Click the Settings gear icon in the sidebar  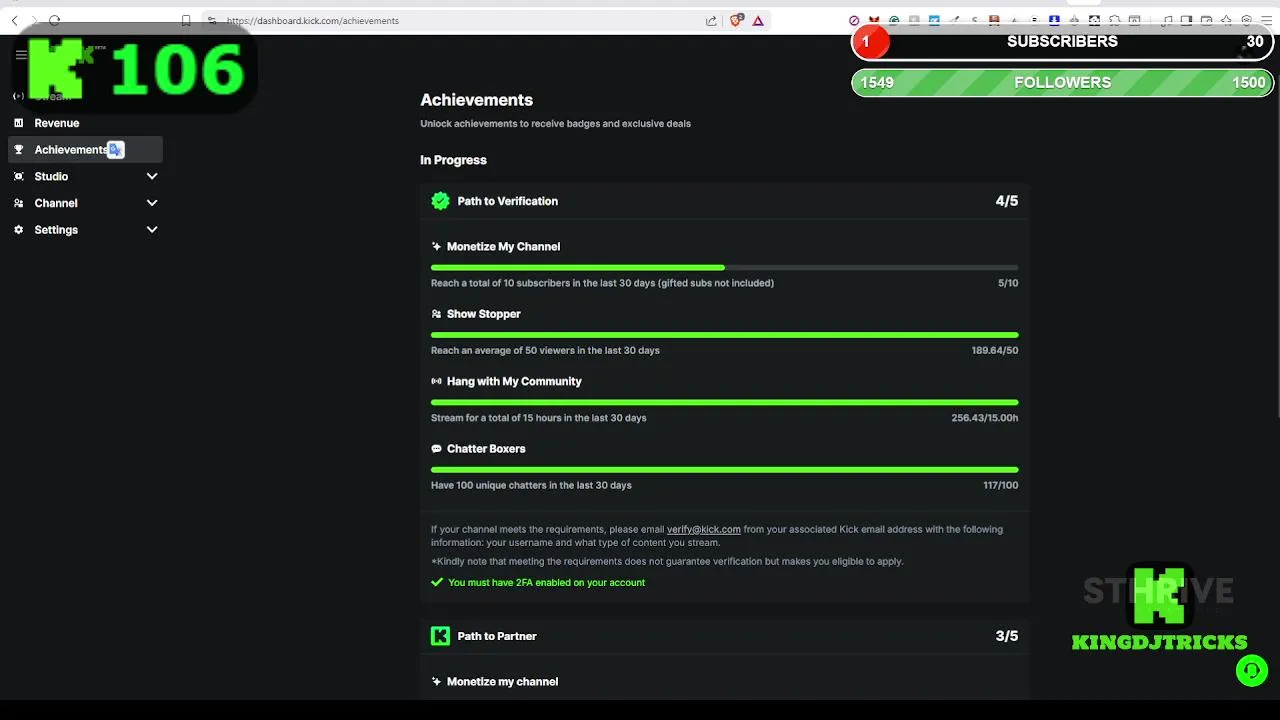18,230
